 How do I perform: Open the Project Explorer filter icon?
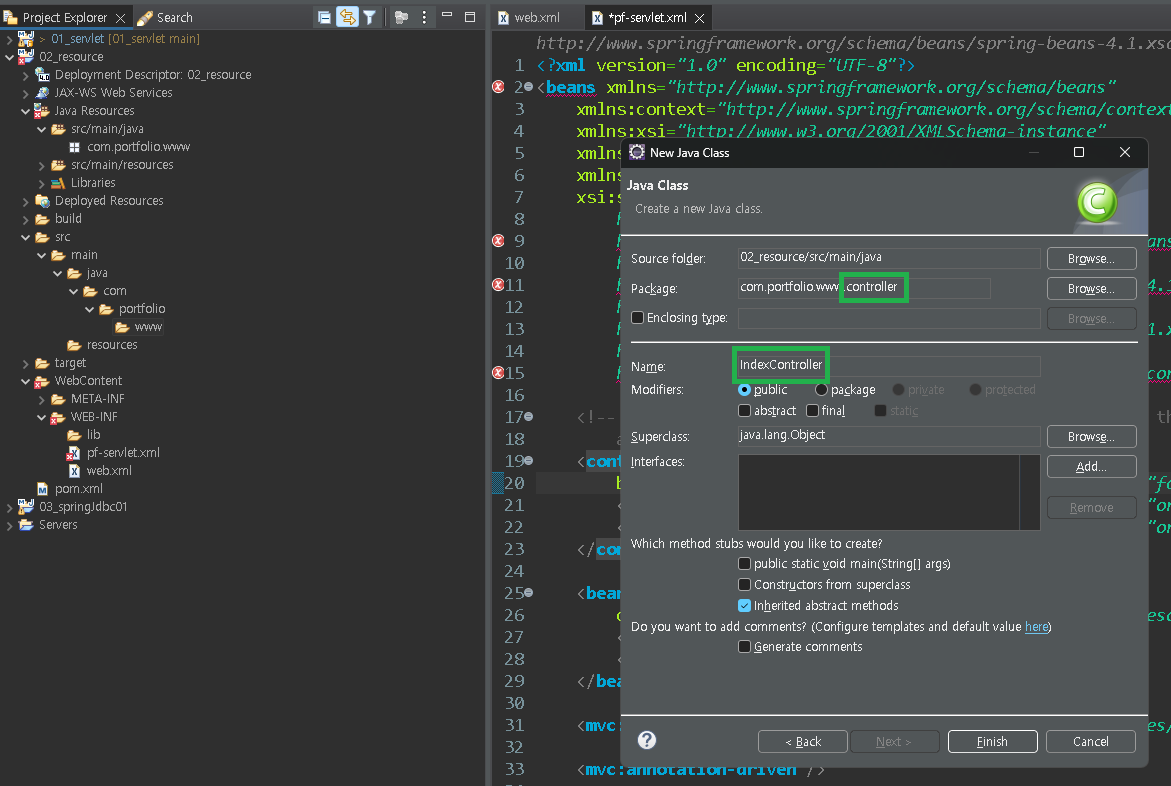coord(369,17)
